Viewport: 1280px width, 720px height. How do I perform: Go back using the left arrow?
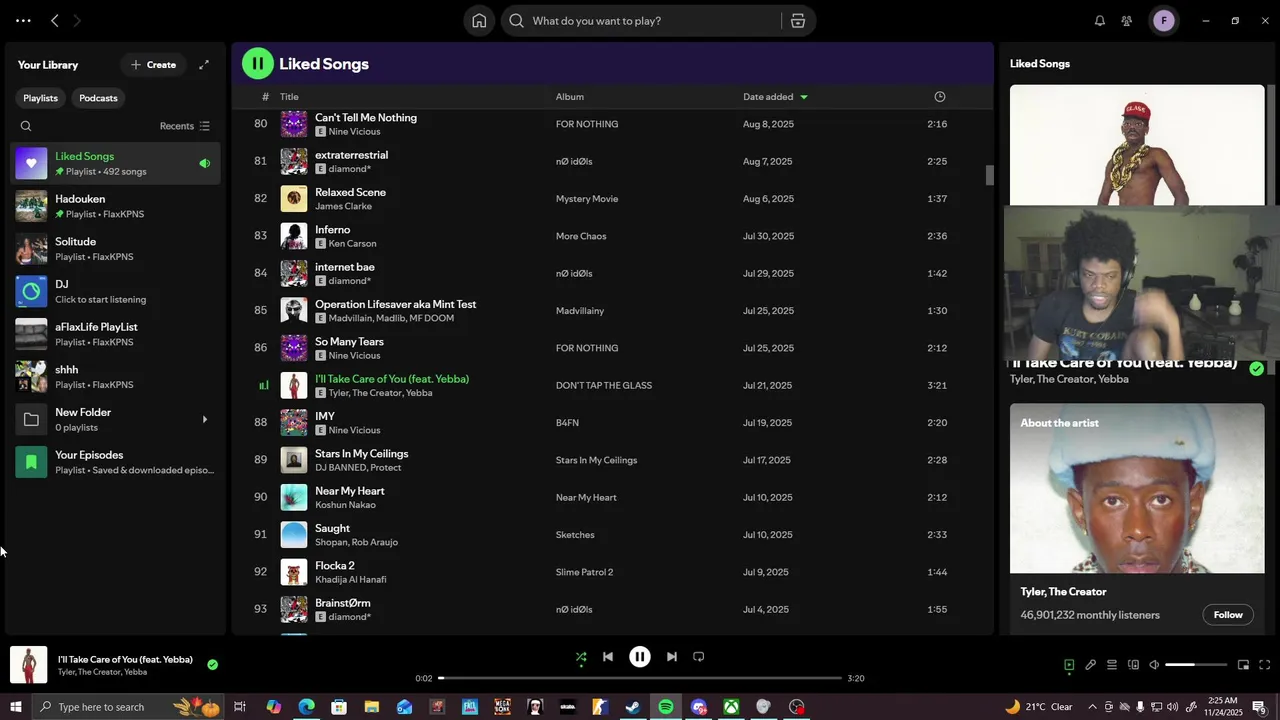pos(55,21)
